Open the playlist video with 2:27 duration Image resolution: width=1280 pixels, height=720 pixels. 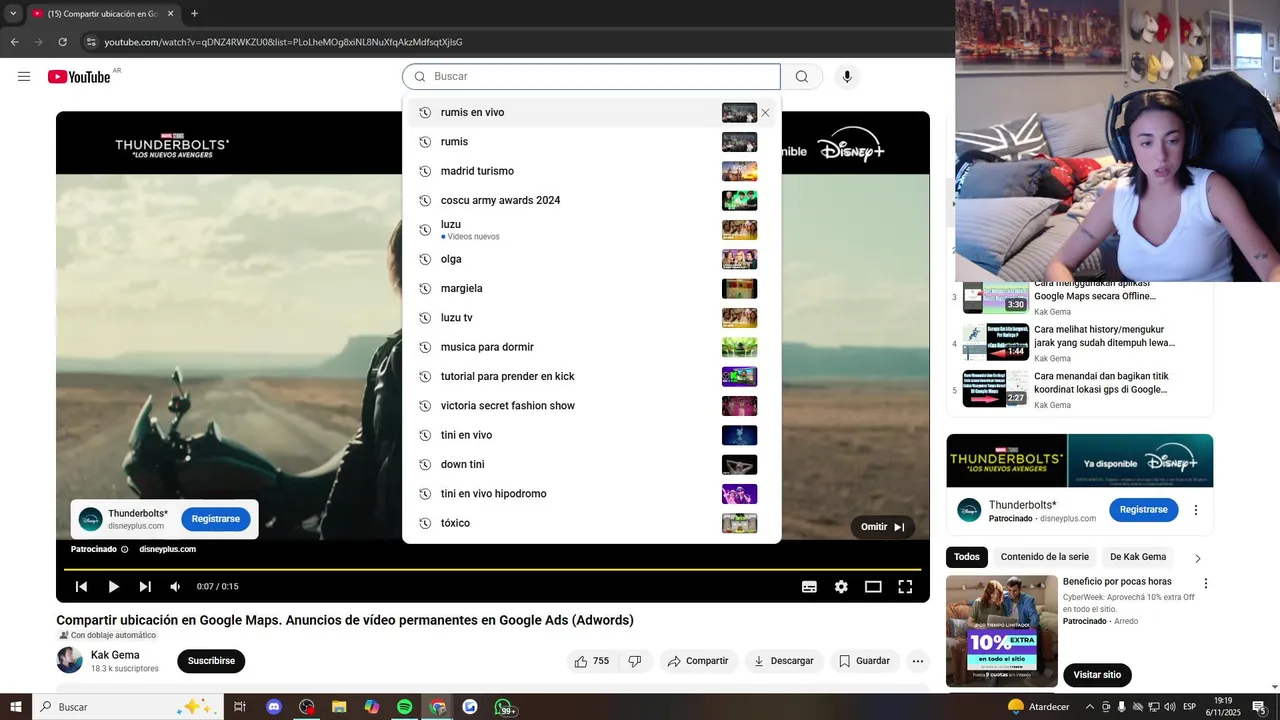tap(996, 389)
